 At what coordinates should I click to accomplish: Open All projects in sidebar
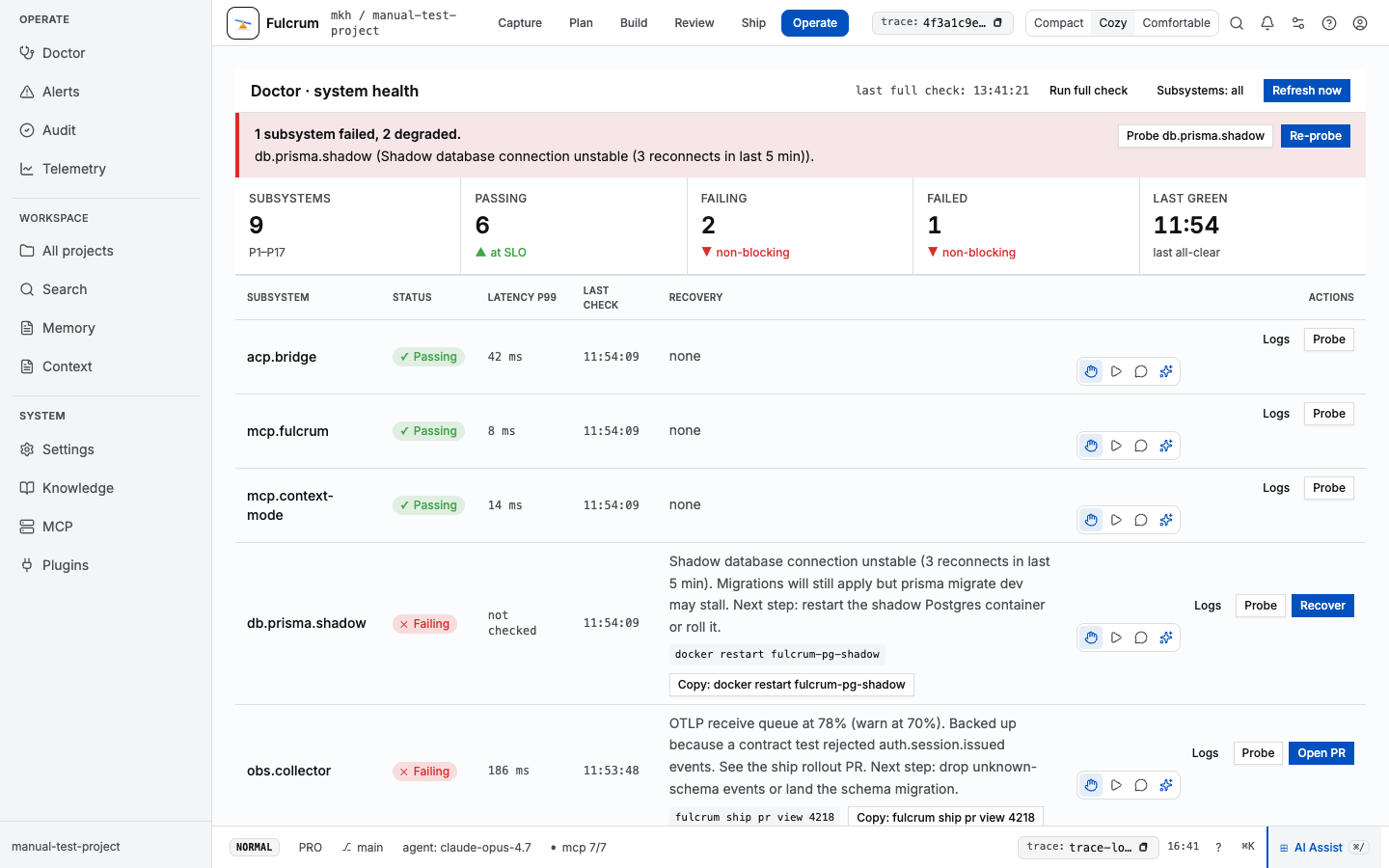click(106, 251)
